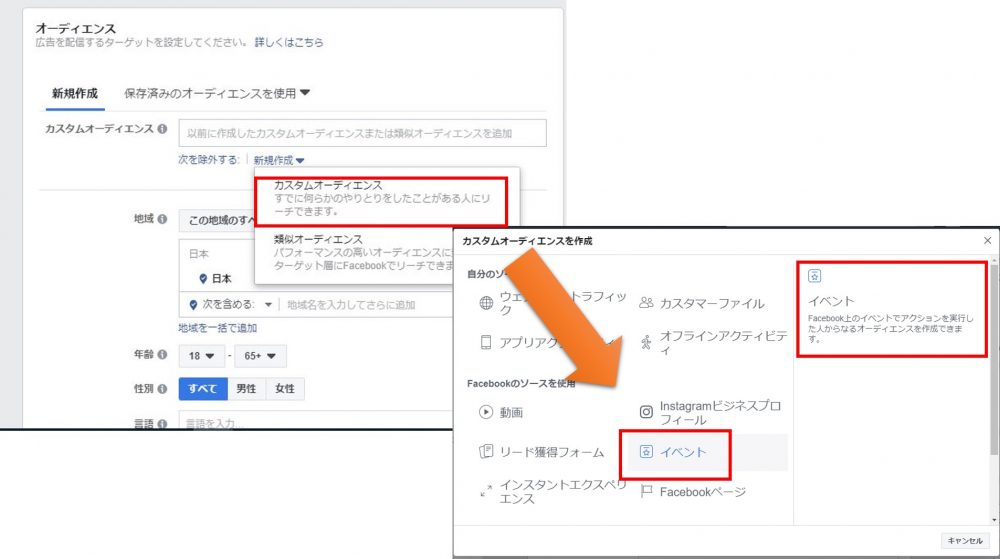Image resolution: width=1000 pixels, height=559 pixels.
Task: Click the 次を除外する link
Action: coord(209,160)
